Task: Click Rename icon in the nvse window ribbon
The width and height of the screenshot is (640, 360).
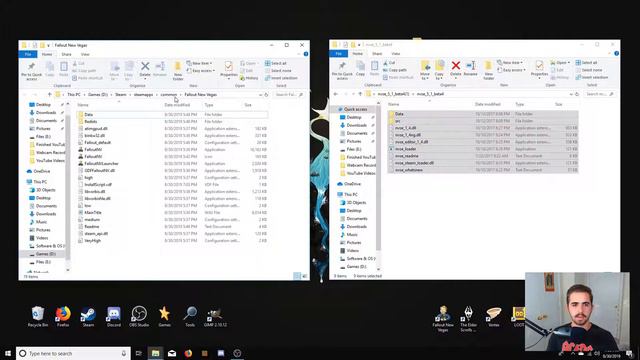Action: point(470,68)
